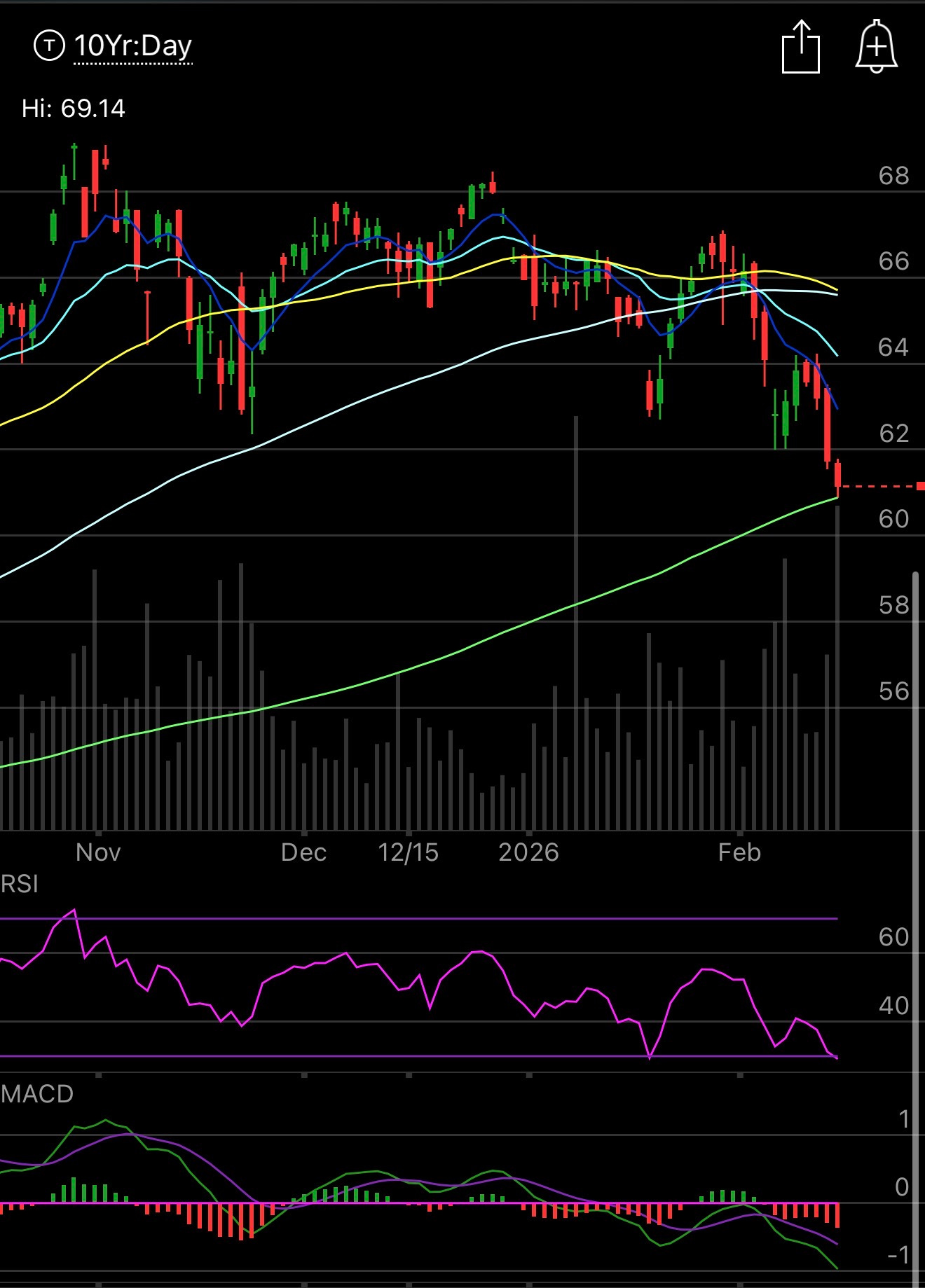Tap the MACD indicator label

coord(37,1094)
